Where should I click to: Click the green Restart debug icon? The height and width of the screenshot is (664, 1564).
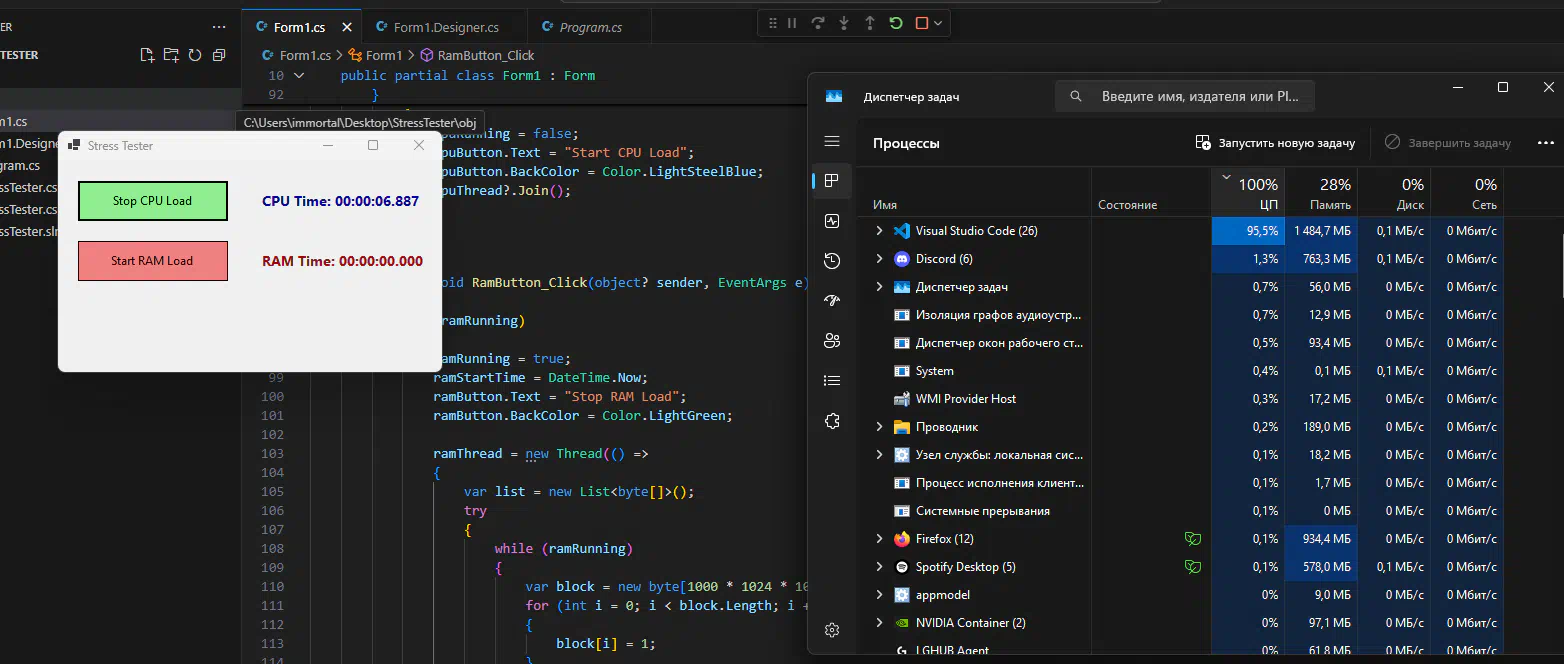[x=895, y=23]
